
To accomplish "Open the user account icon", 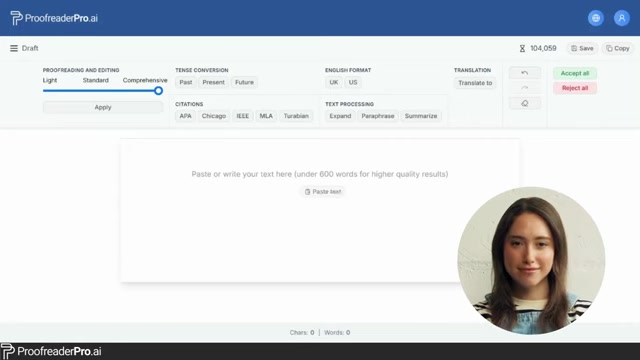I will [622, 18].
